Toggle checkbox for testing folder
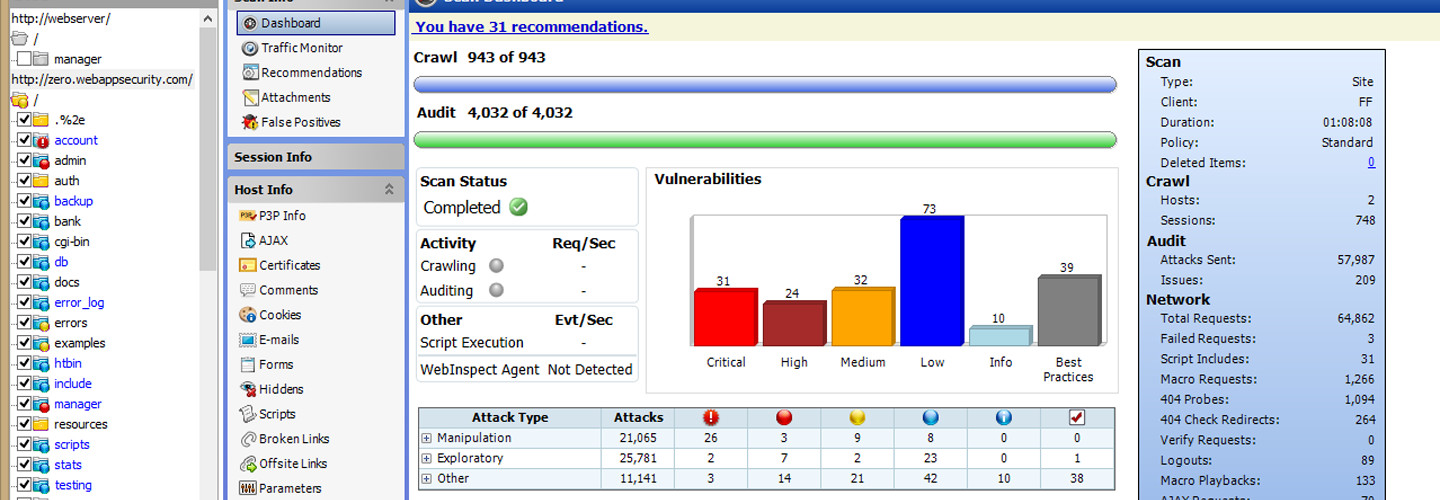The height and width of the screenshot is (500, 1440). pos(25,485)
